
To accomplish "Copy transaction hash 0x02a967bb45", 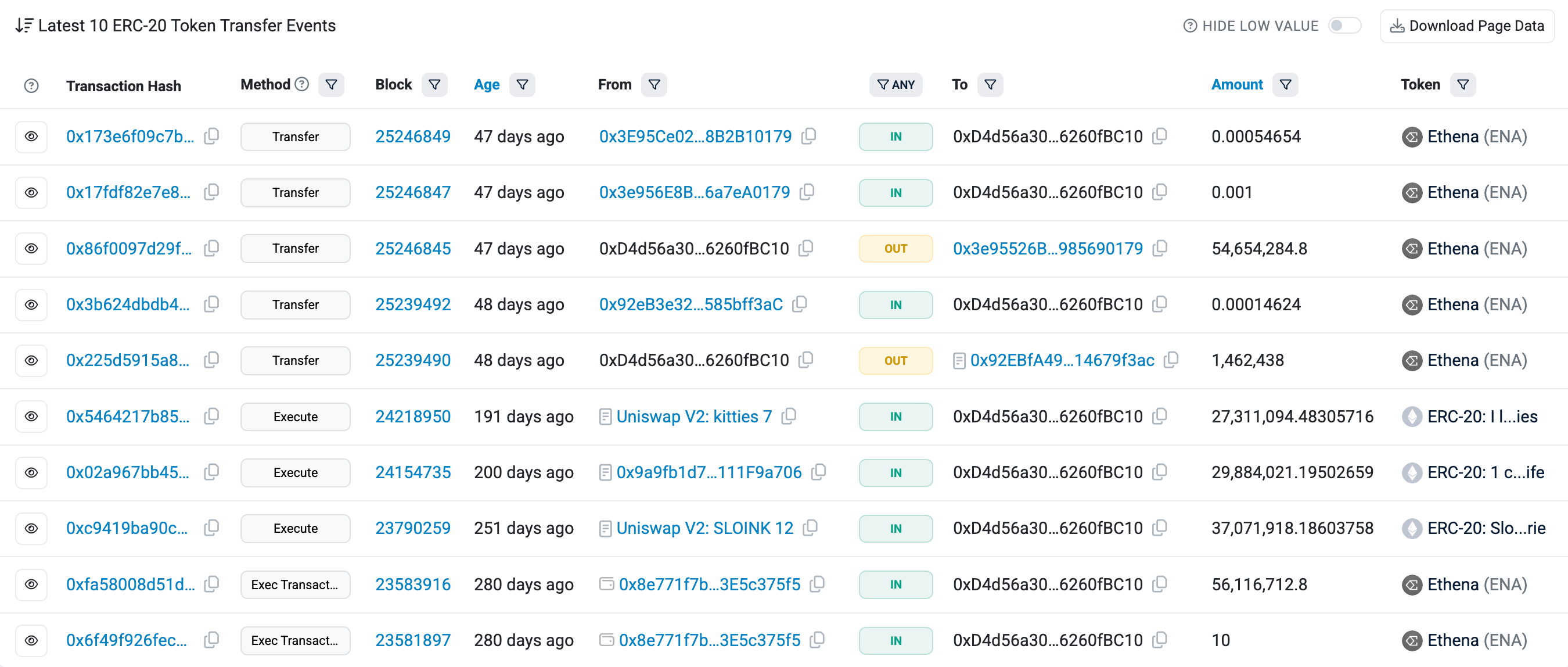I will pos(211,472).
